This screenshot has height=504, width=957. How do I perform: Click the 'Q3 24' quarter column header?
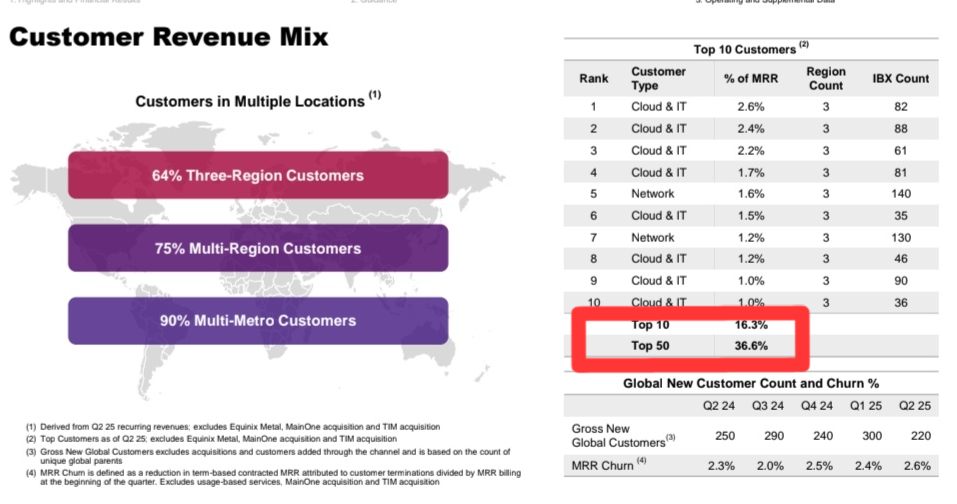click(768, 406)
